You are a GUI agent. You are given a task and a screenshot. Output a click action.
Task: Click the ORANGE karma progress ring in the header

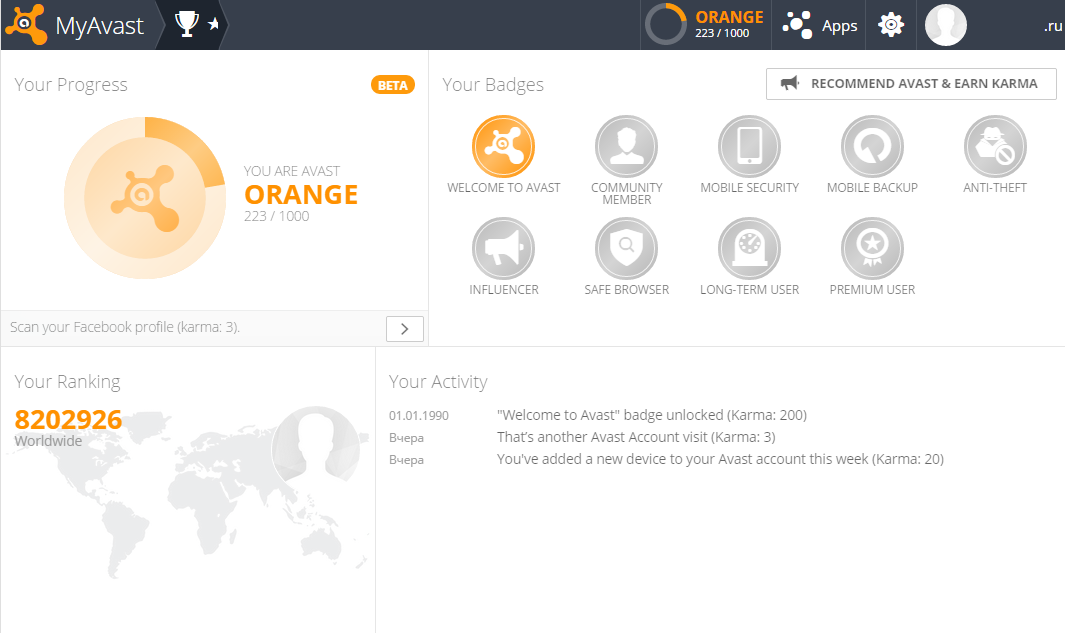(x=666, y=24)
